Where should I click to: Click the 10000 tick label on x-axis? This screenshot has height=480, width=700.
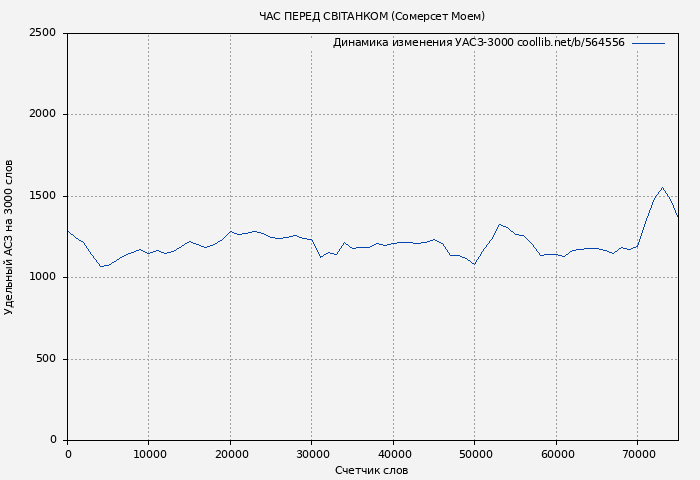[x=149, y=454]
